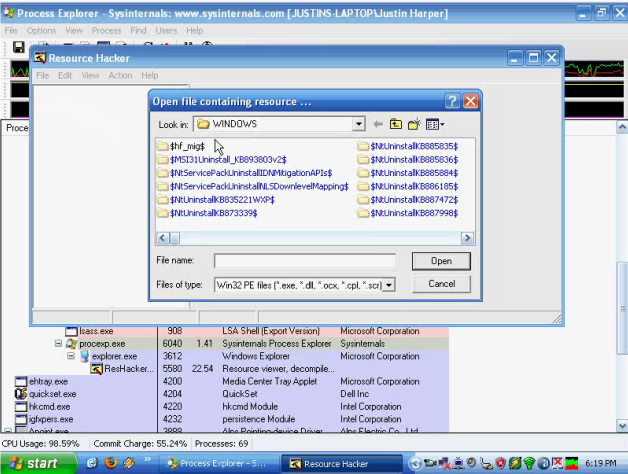Click the File name input field
The width and height of the screenshot is (628, 474).
click(305, 261)
